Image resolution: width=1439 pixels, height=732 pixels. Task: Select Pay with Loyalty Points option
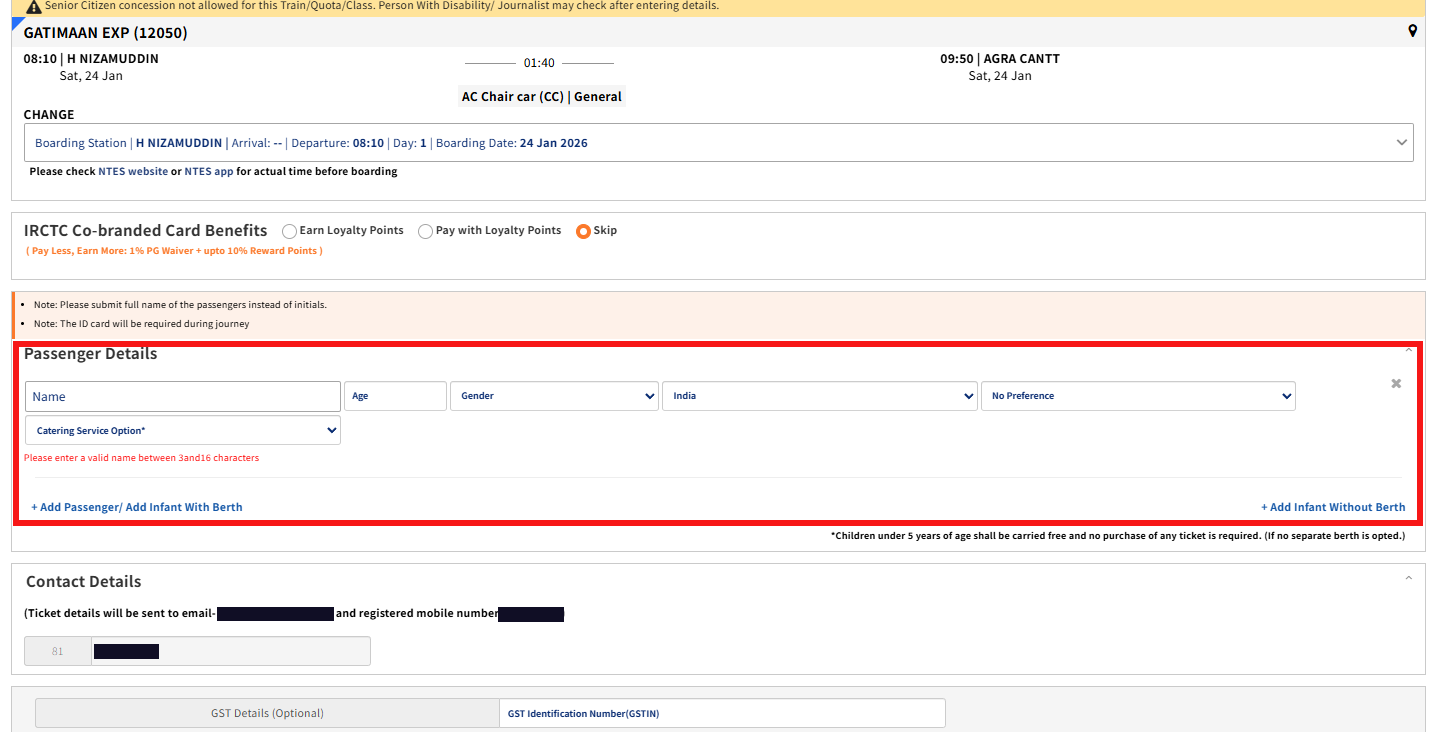click(426, 231)
